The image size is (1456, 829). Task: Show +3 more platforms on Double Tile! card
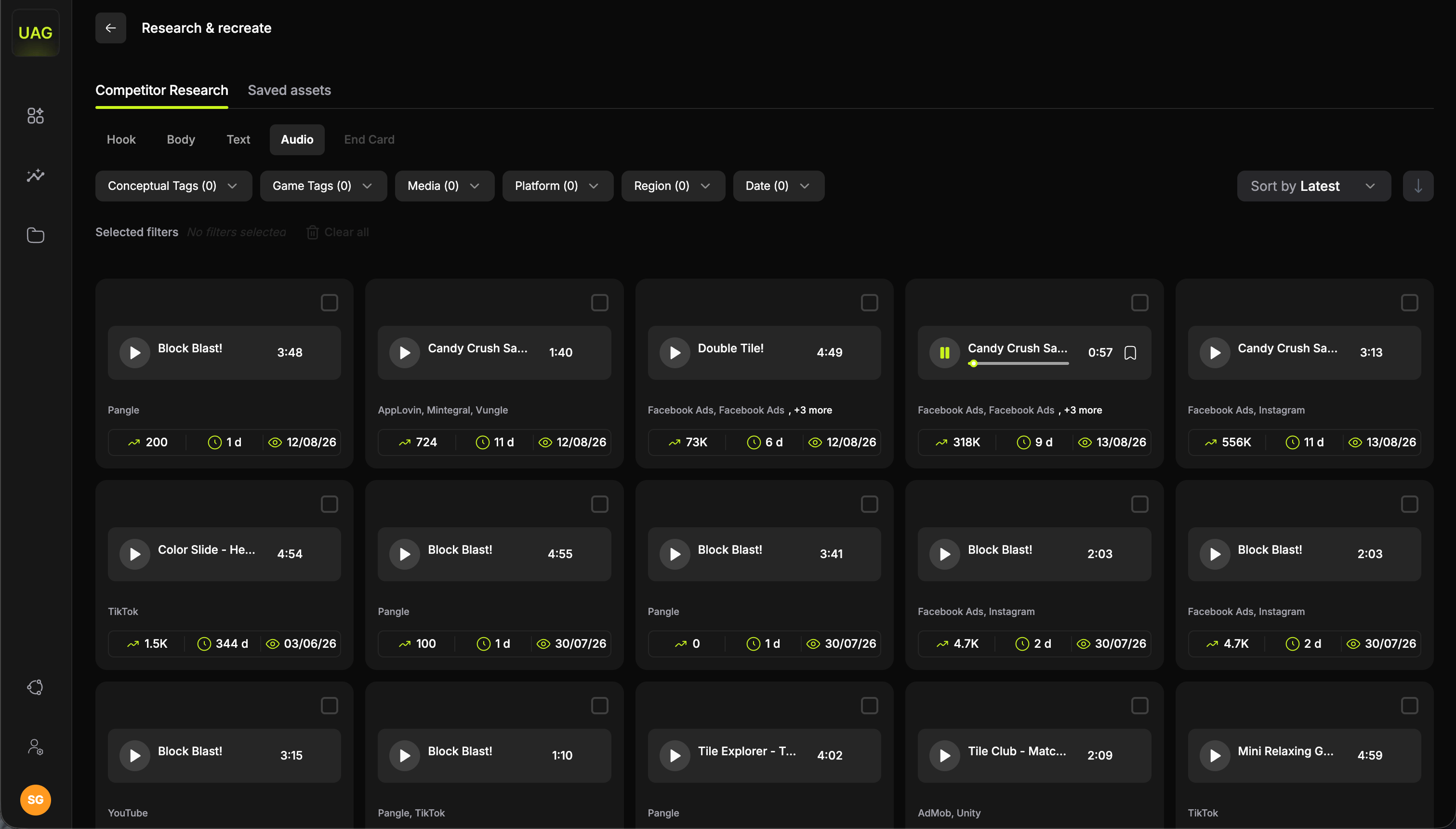(813, 410)
